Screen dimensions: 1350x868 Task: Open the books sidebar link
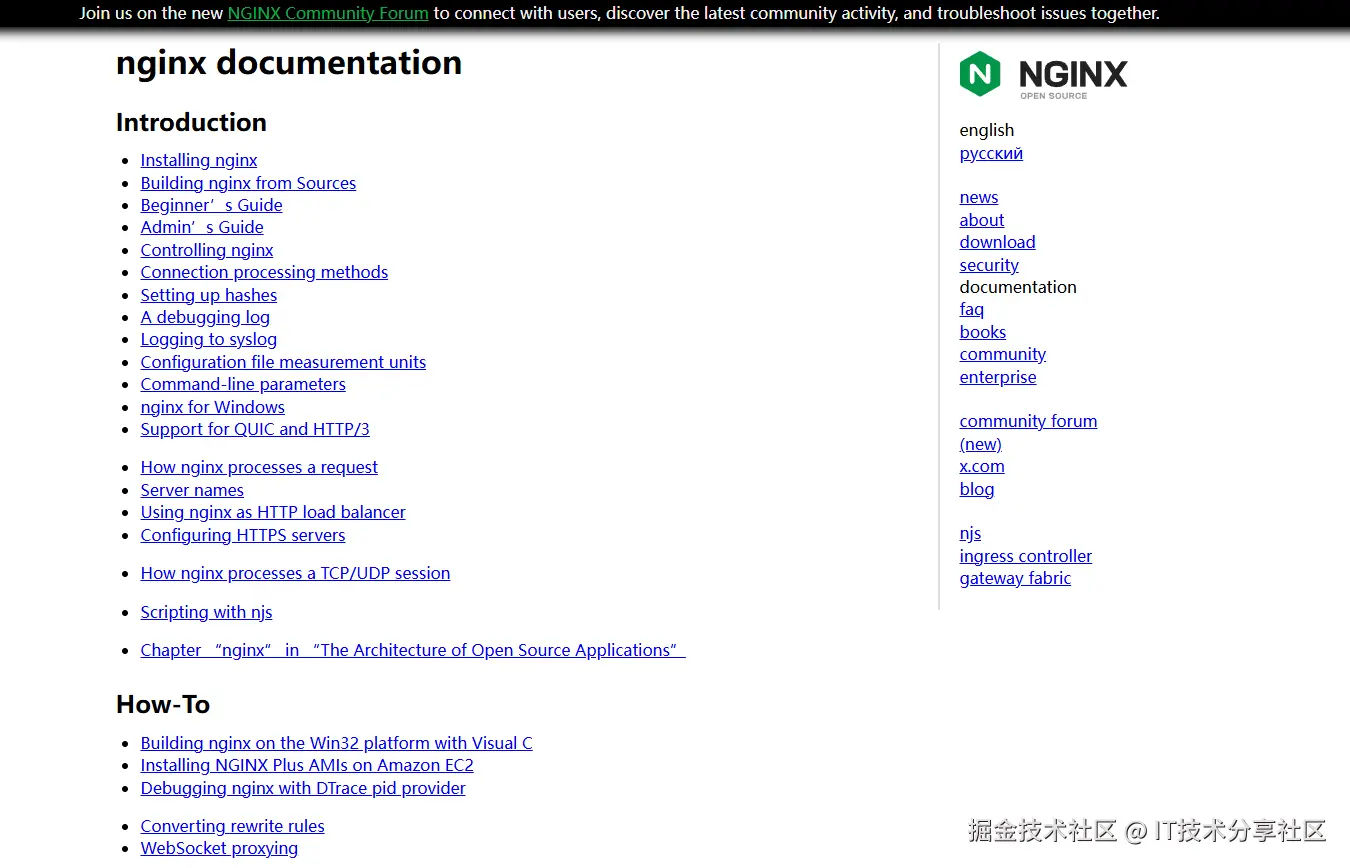pos(983,332)
